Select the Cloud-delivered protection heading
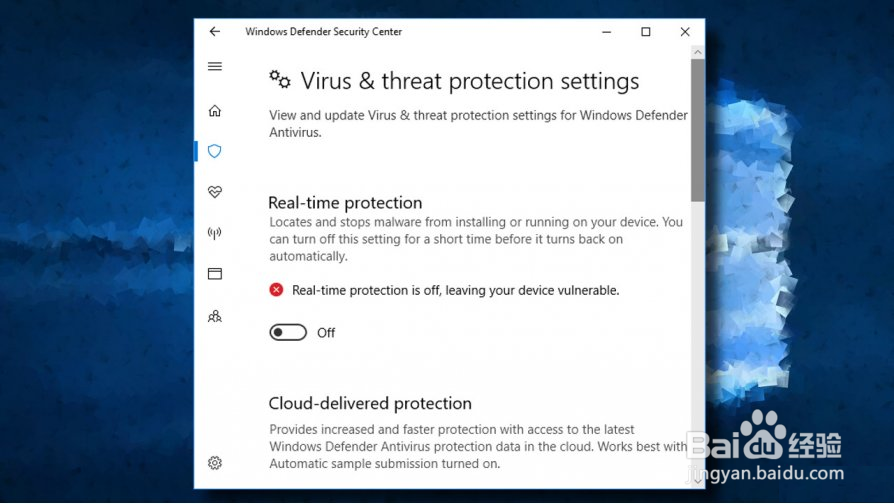 click(370, 404)
